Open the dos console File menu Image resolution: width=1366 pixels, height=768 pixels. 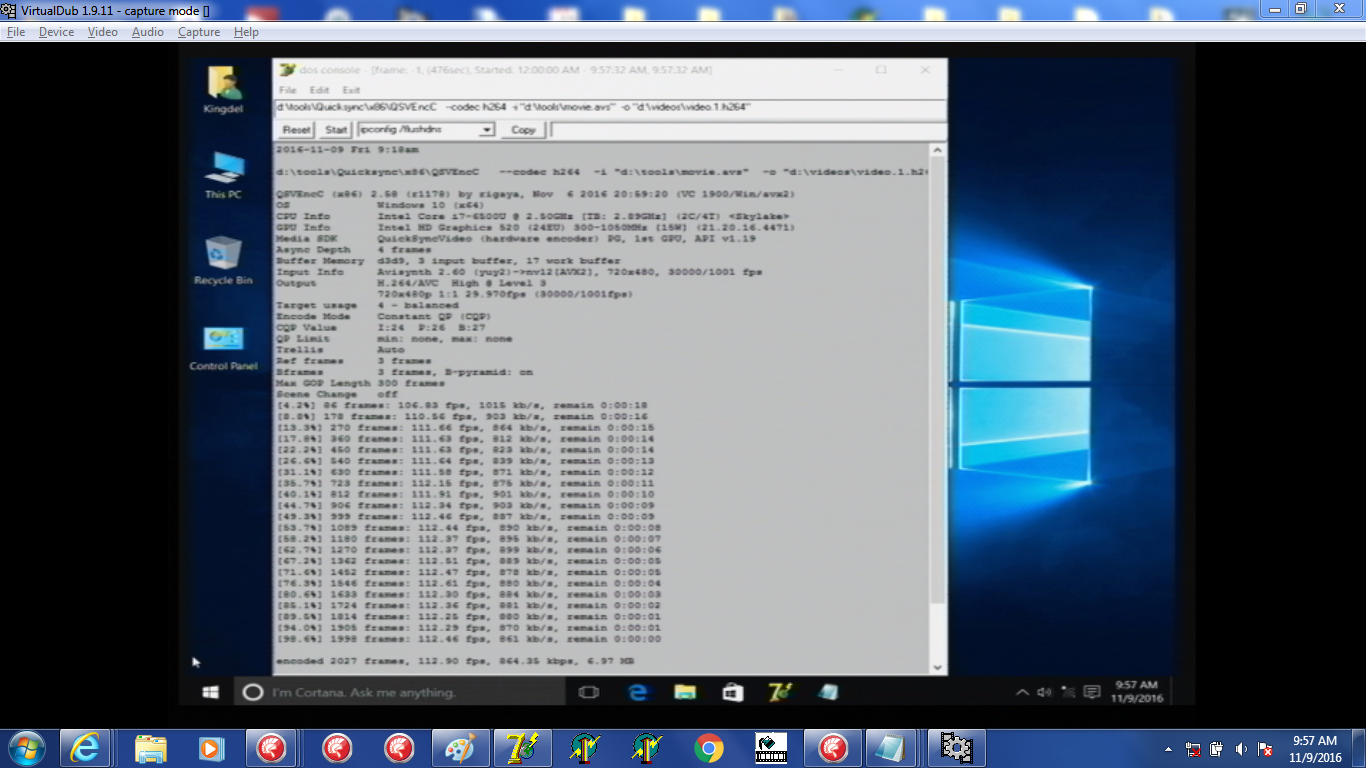coord(288,90)
